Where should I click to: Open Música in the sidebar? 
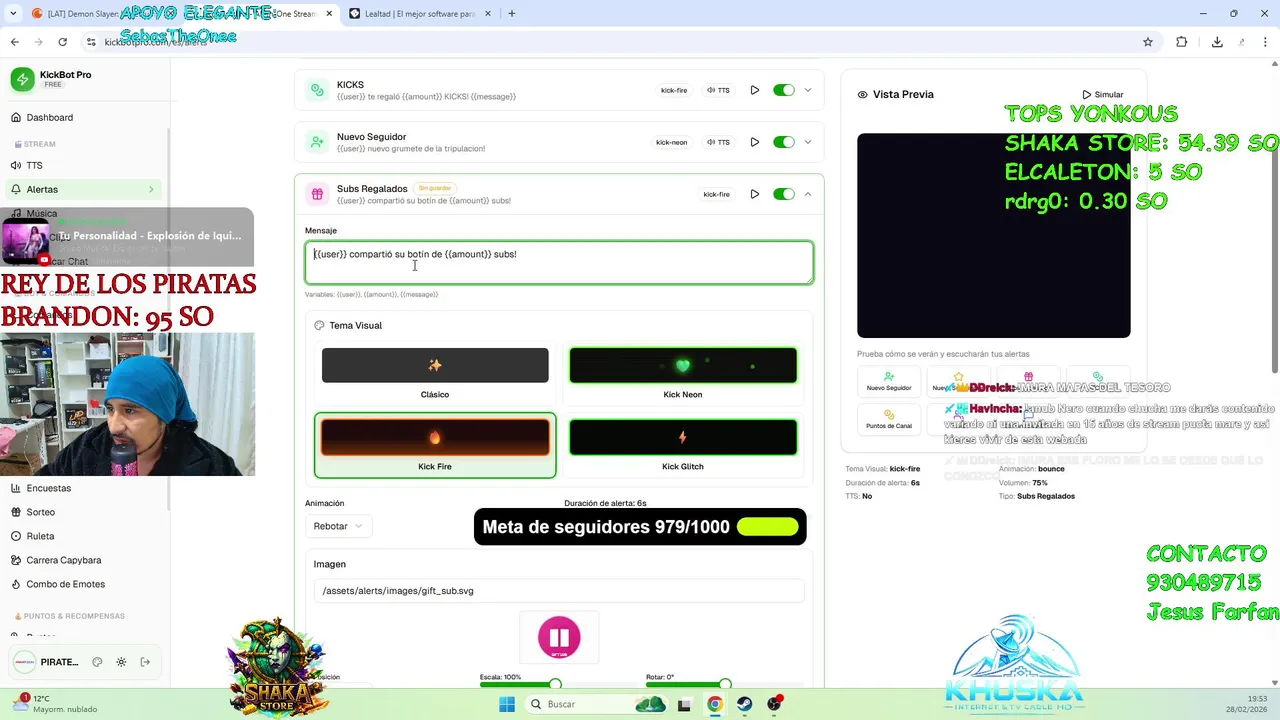(x=42, y=213)
